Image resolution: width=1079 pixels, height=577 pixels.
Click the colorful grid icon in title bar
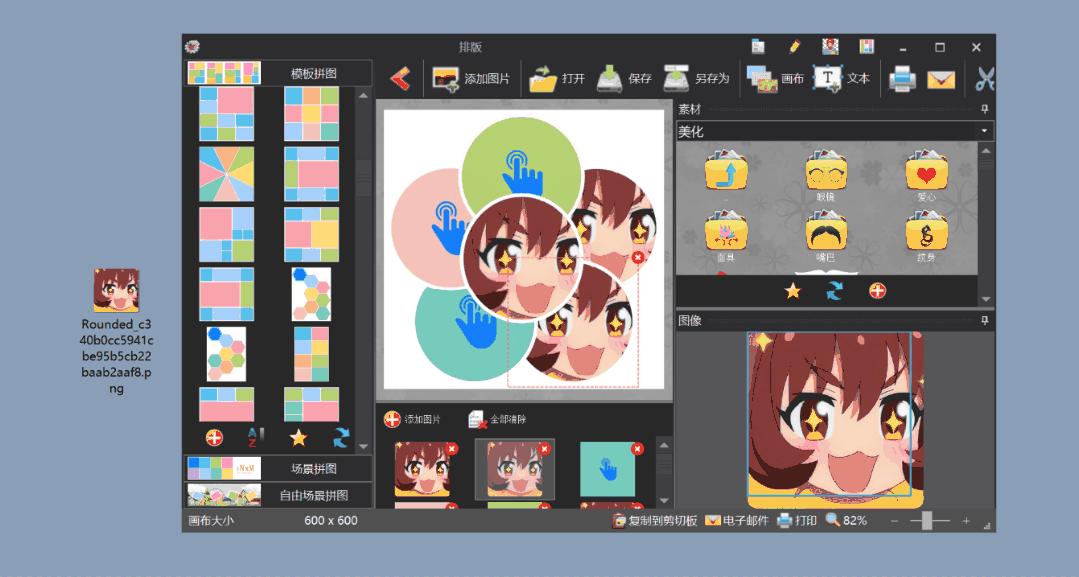pos(866,47)
